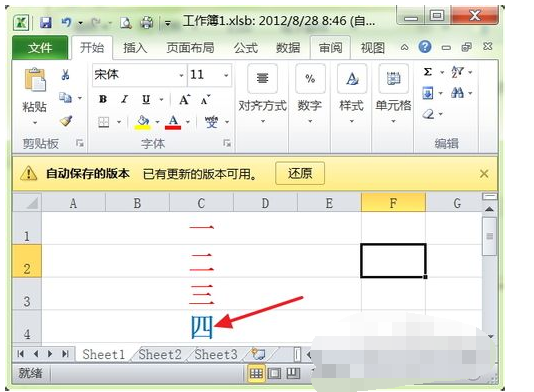Viewport: 534px width, 392px height.
Task: Click the Find binoculars icon
Action: pyautogui.click(x=457, y=93)
